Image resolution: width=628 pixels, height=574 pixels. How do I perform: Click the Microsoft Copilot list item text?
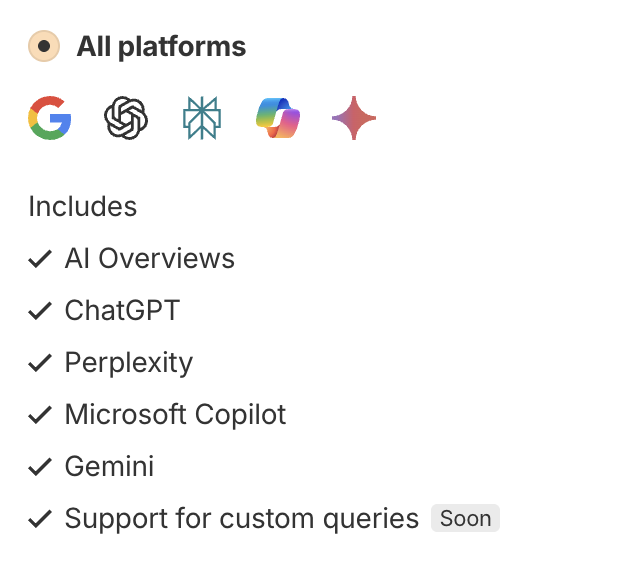(175, 415)
